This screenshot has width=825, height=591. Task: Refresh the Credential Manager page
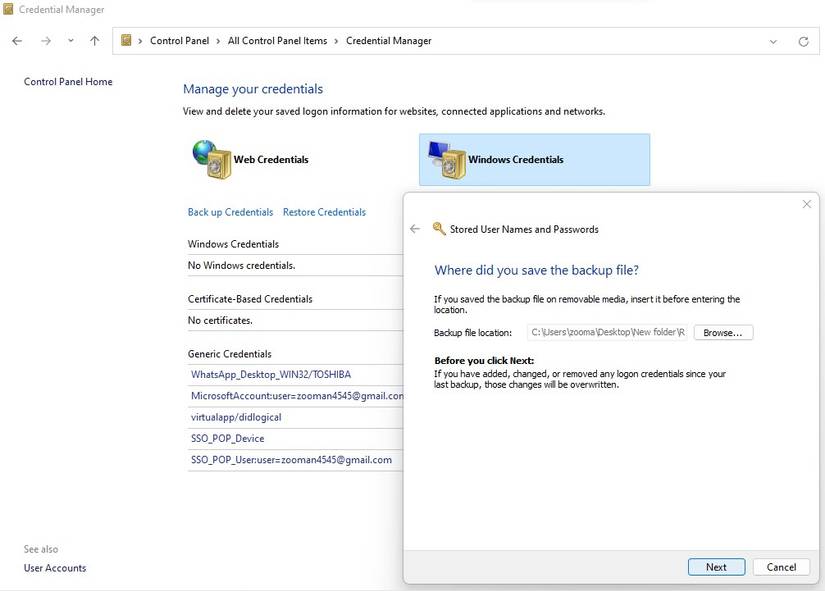coord(803,41)
